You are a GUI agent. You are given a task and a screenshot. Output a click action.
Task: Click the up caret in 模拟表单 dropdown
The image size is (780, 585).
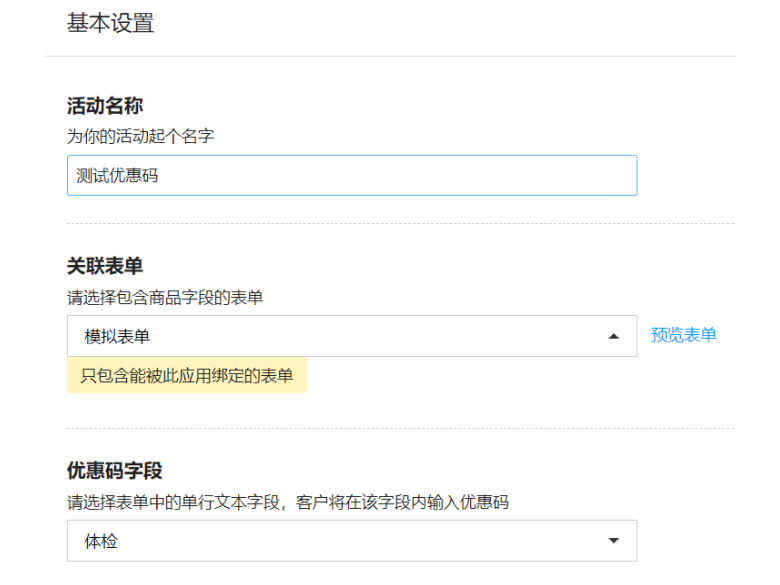(x=614, y=337)
